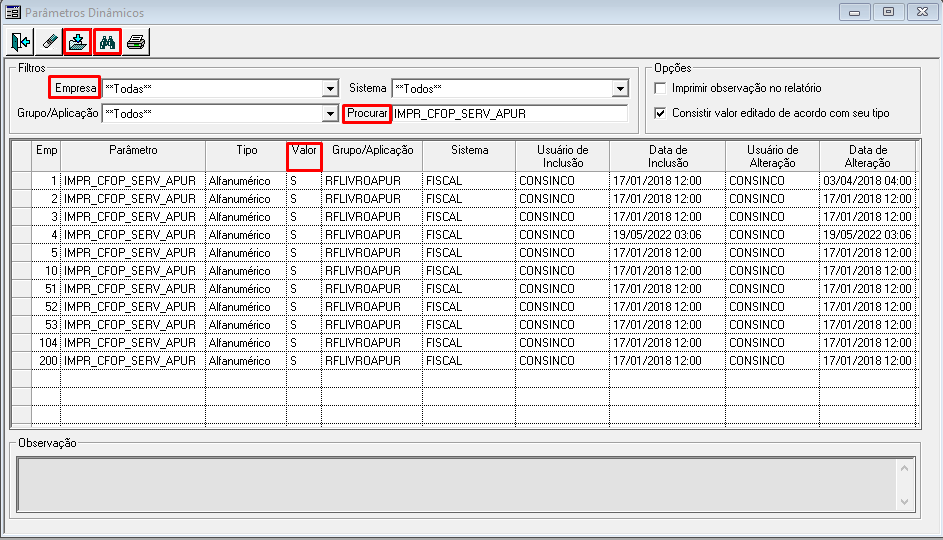Click the binoculars search toolbar icon
943x540 pixels.
click(x=107, y=42)
